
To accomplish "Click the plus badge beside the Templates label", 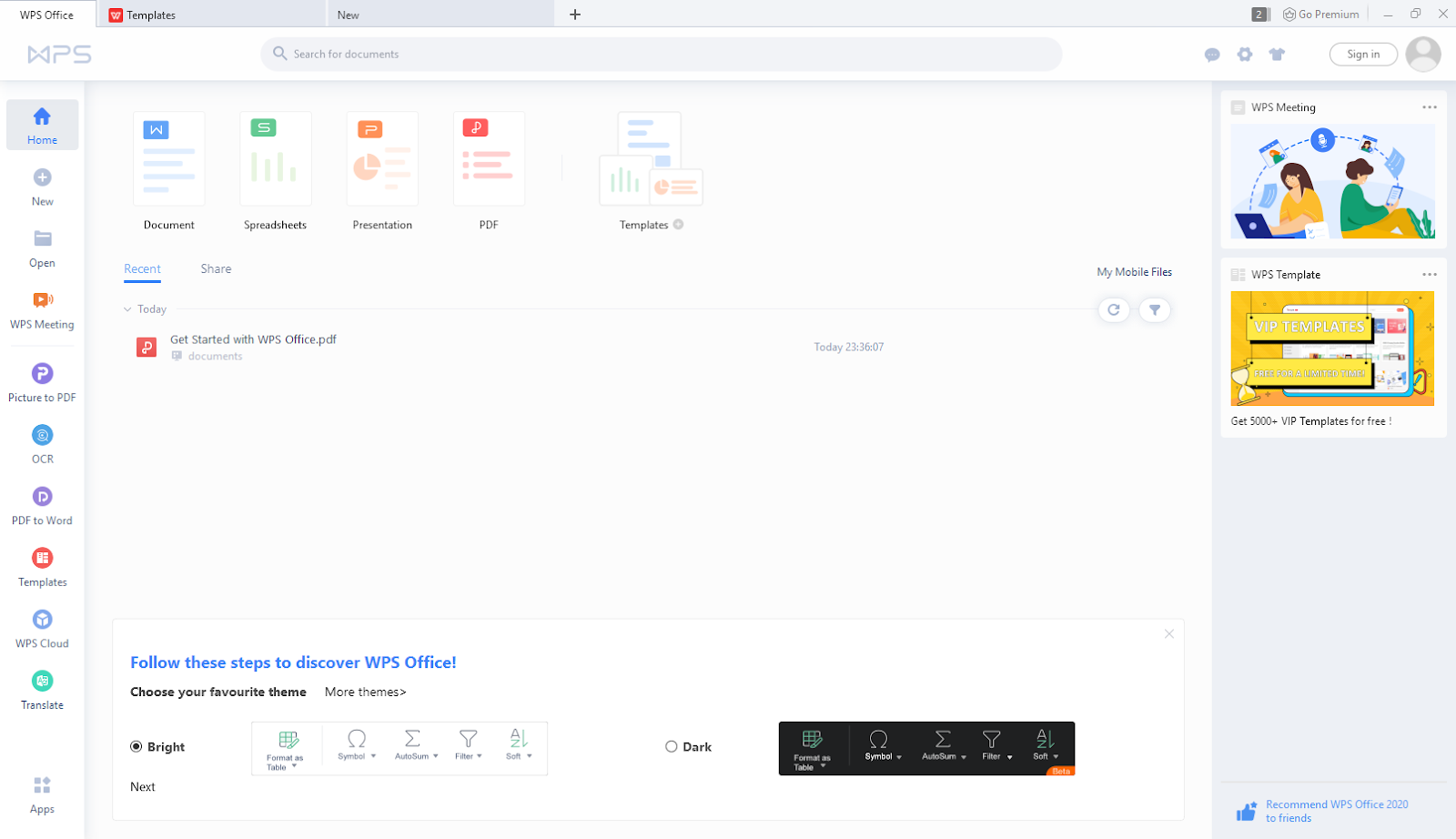I will pos(678,225).
